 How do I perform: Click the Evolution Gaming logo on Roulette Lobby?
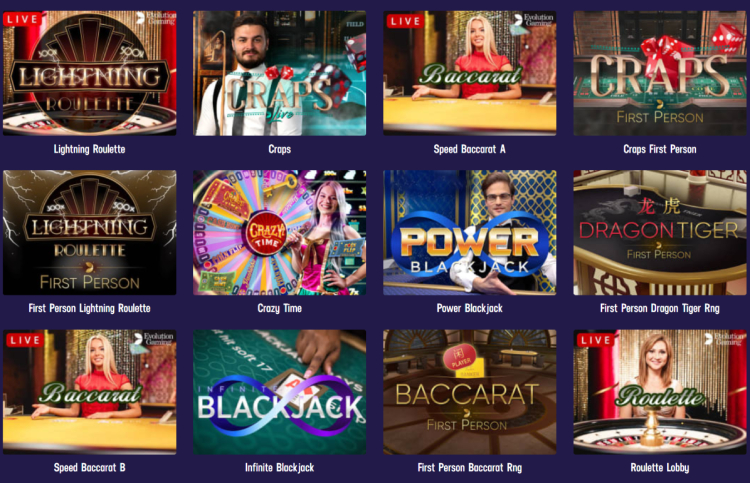(x=725, y=339)
